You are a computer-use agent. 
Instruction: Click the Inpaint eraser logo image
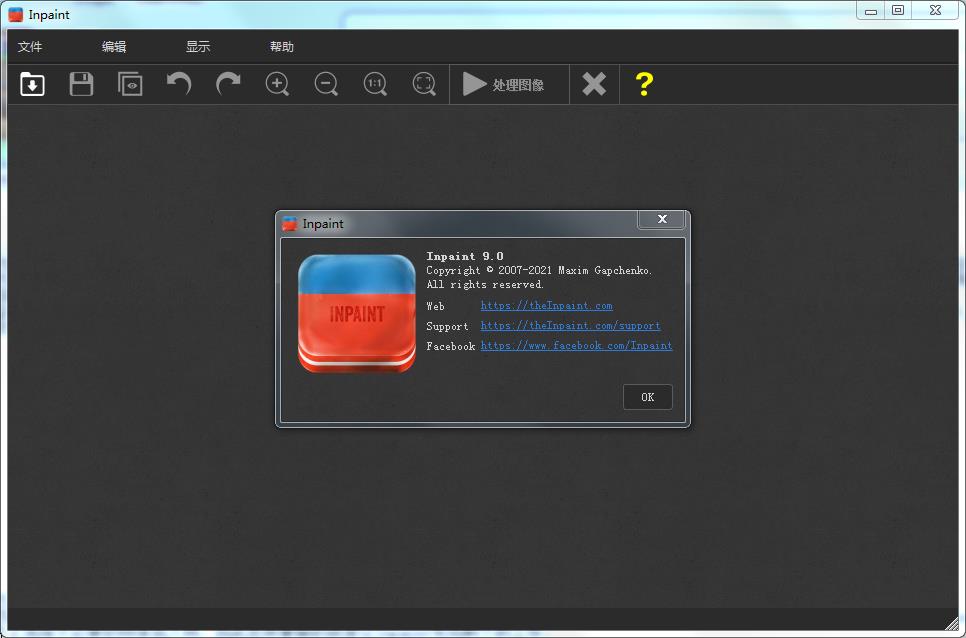(x=357, y=313)
